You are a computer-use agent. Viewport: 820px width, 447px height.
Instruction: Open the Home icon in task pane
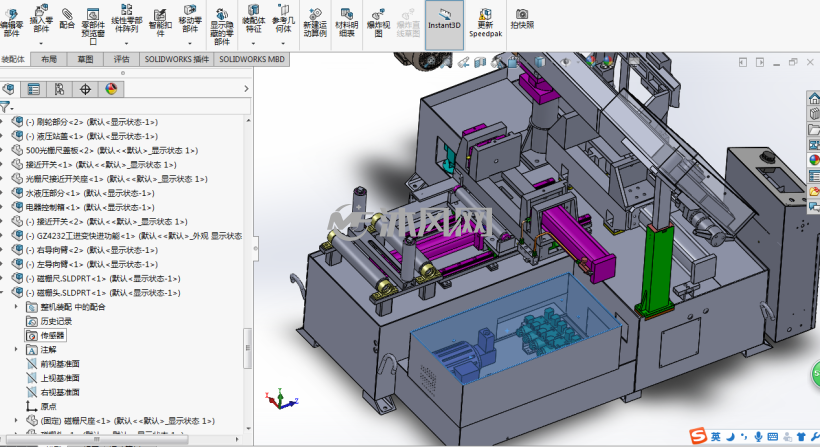(813, 98)
